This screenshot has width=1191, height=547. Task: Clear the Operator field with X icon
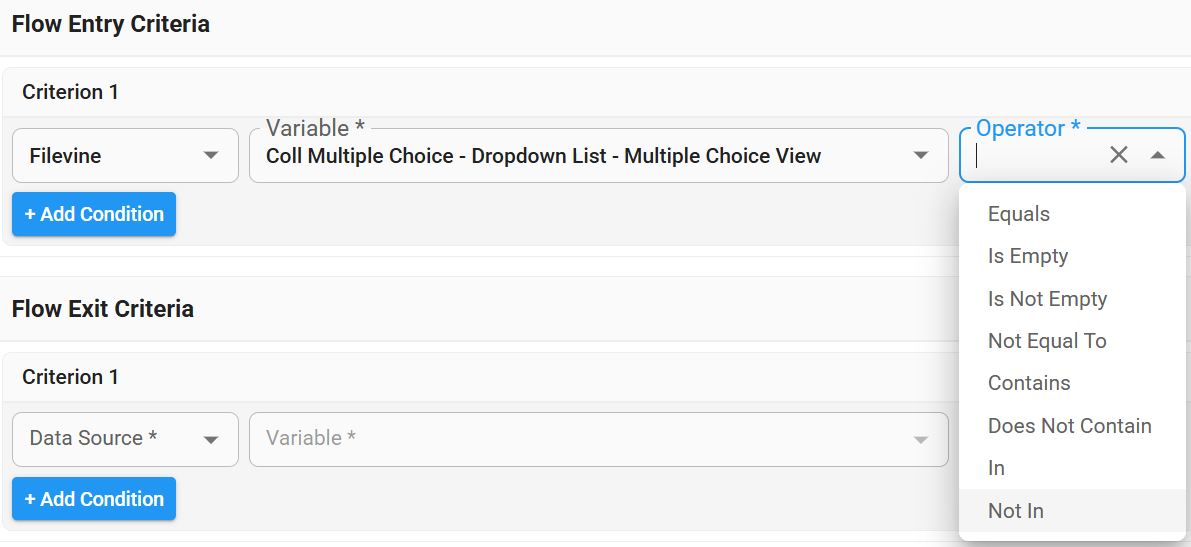[1119, 155]
